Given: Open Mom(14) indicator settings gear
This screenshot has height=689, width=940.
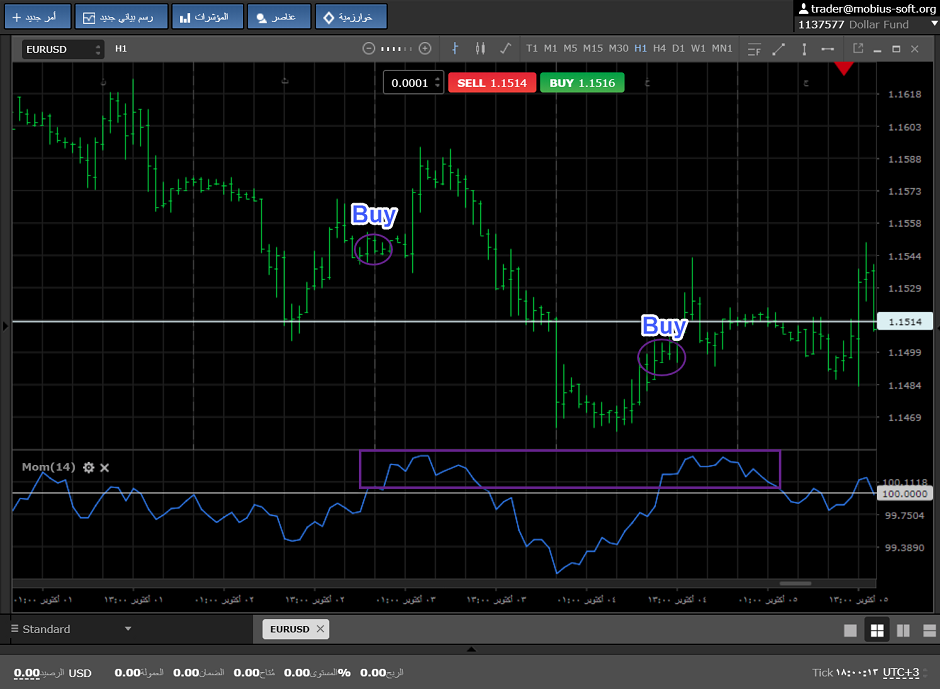Looking at the screenshot, I should [89, 468].
